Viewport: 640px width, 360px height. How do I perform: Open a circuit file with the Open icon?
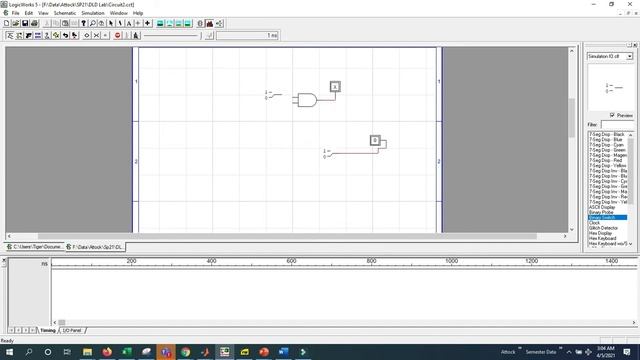16,24
